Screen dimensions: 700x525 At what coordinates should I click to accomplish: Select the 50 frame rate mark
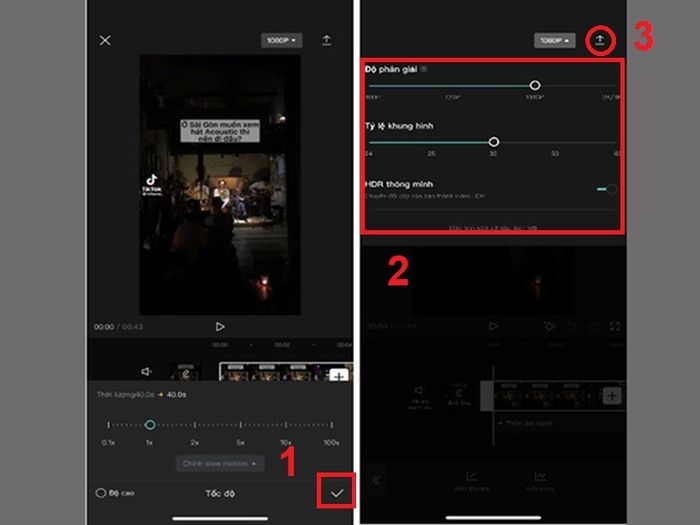(x=554, y=154)
